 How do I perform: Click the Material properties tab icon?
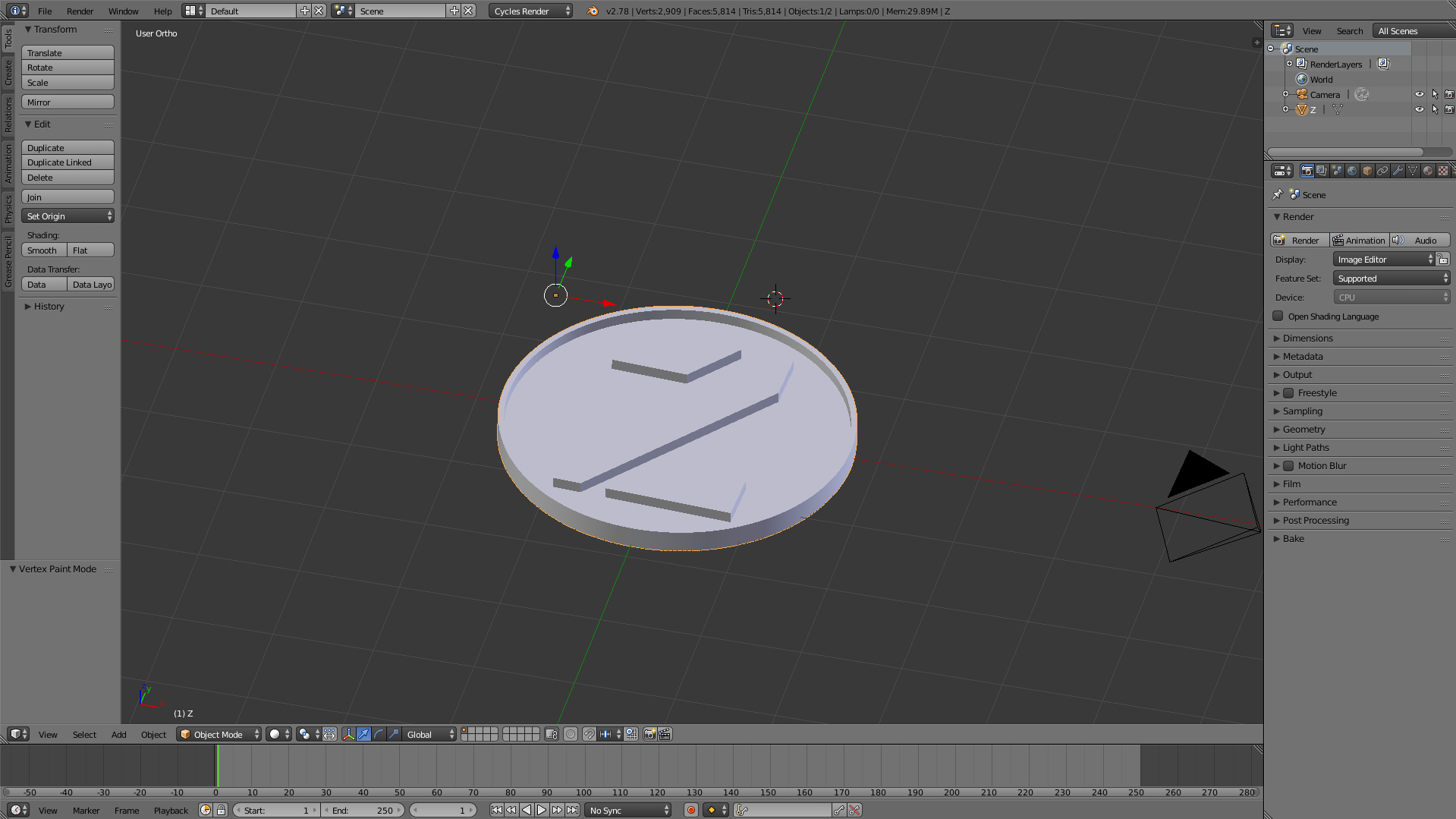[x=1428, y=171]
